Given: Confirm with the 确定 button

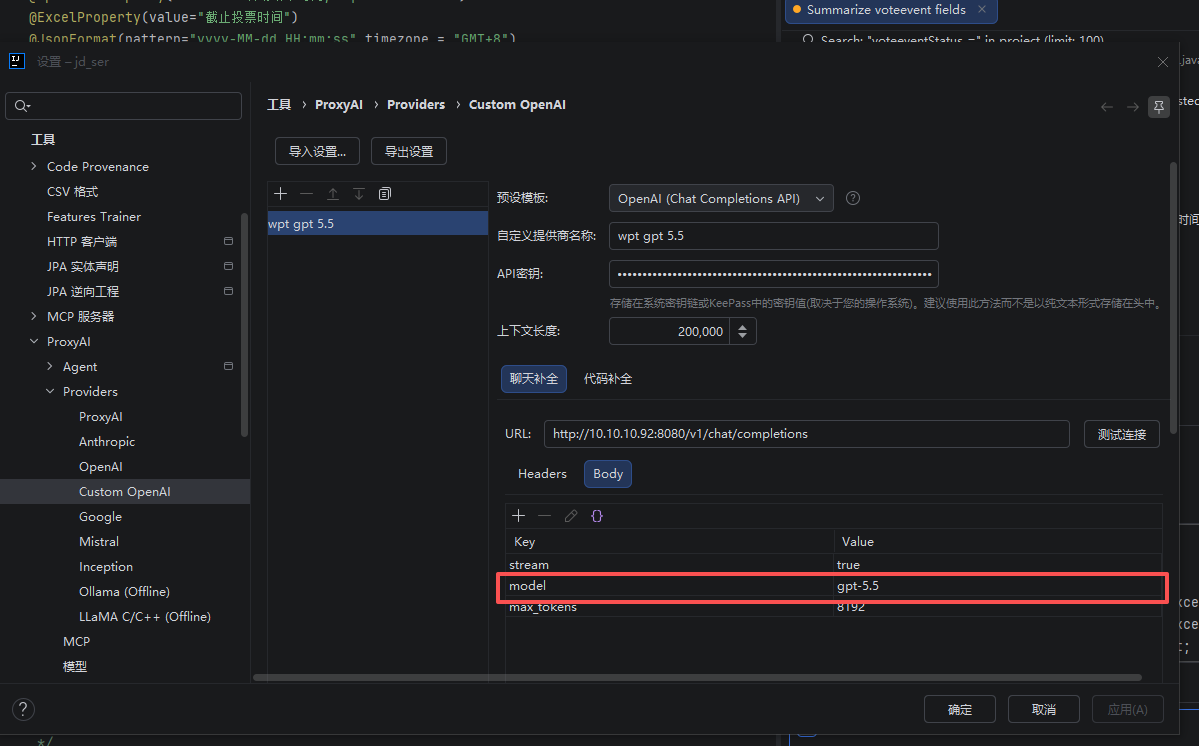Looking at the screenshot, I should 960,709.
